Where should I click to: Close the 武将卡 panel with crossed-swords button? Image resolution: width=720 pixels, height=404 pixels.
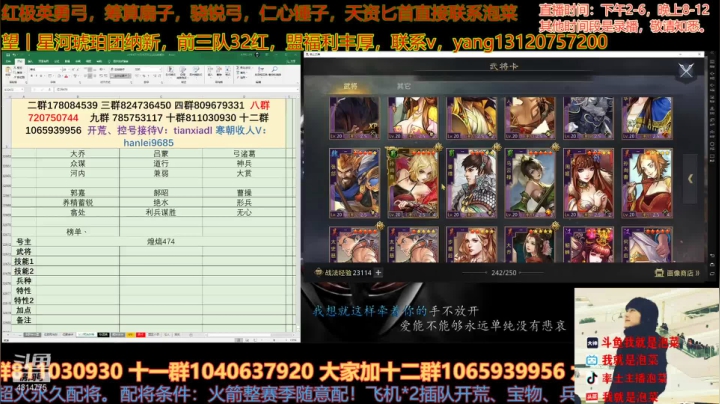(x=686, y=71)
